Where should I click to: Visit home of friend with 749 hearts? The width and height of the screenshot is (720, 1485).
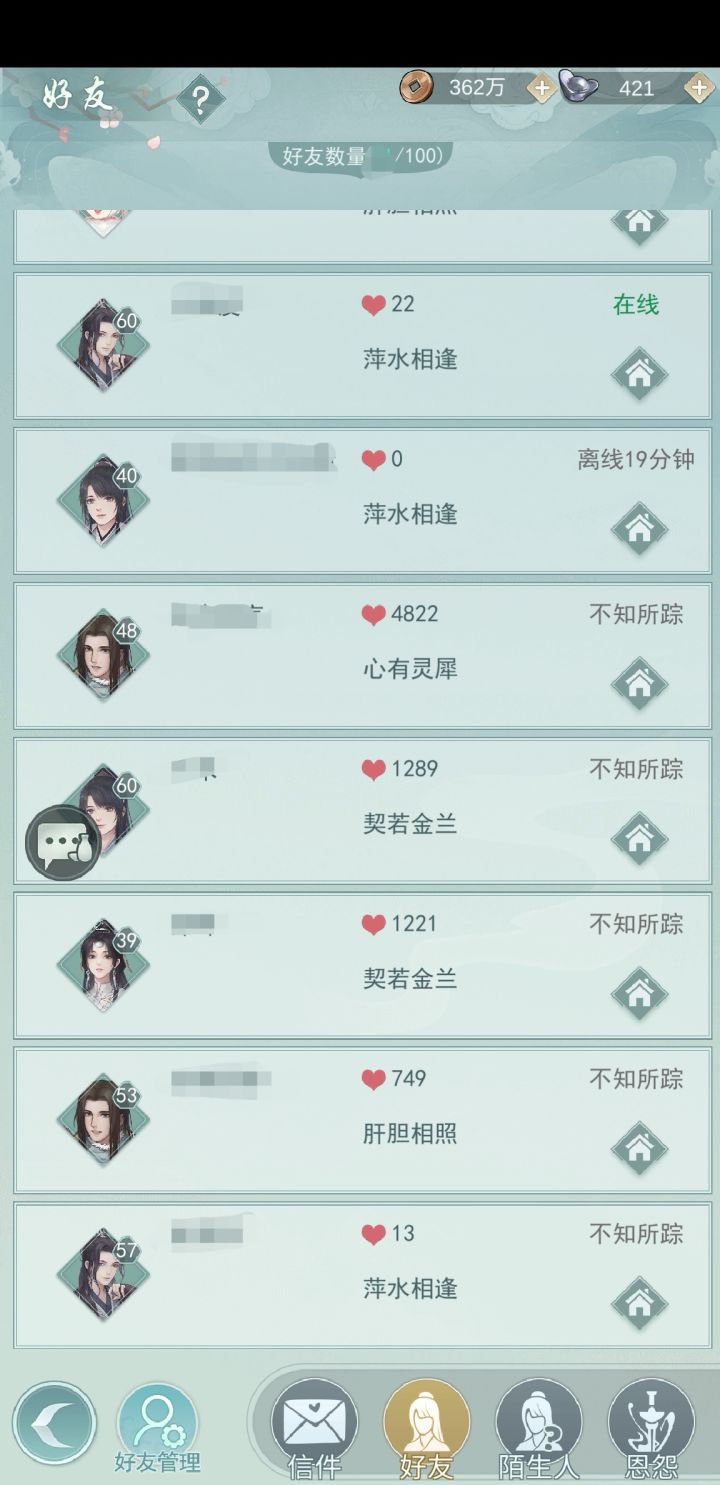tap(639, 1148)
